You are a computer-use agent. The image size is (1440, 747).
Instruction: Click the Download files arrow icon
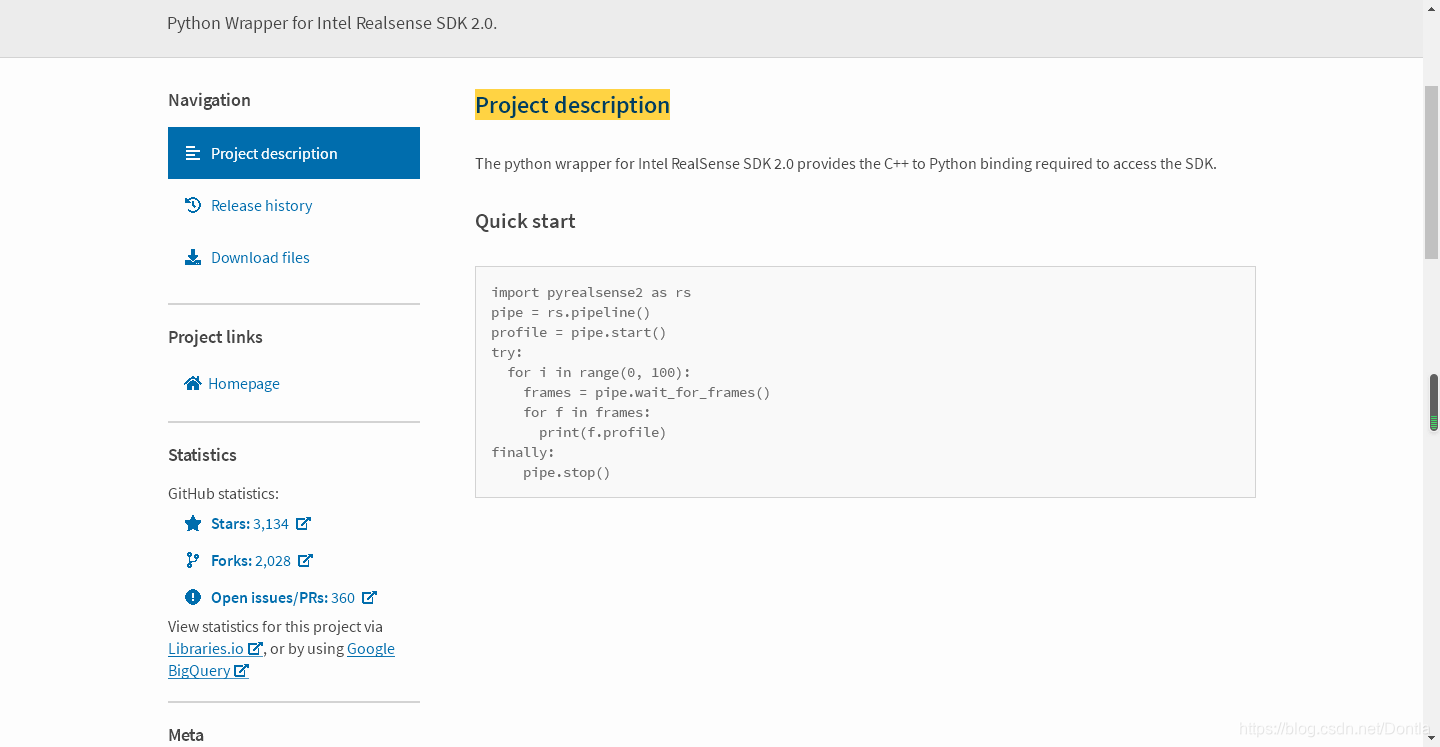point(193,257)
